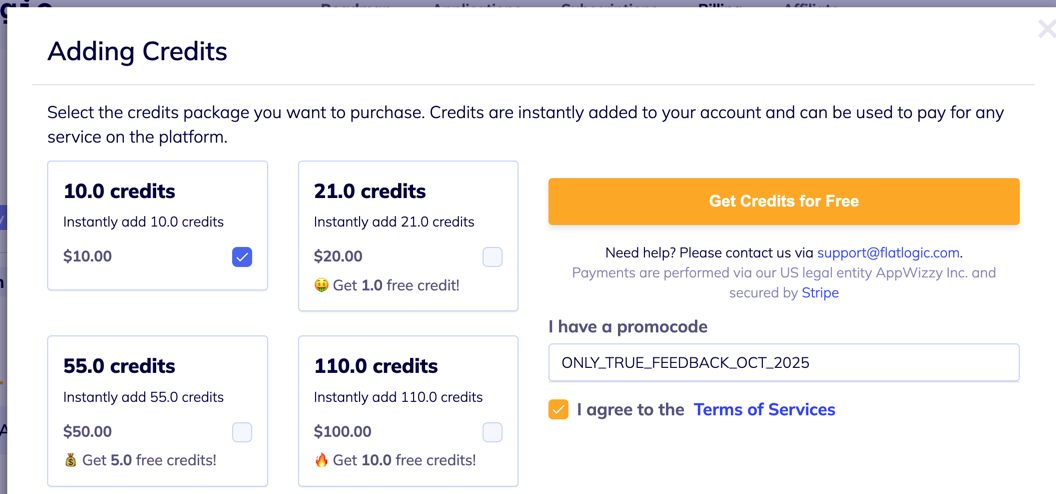Click the 110.0 credits card heading
The width and height of the screenshot is (1056, 494).
click(376, 366)
